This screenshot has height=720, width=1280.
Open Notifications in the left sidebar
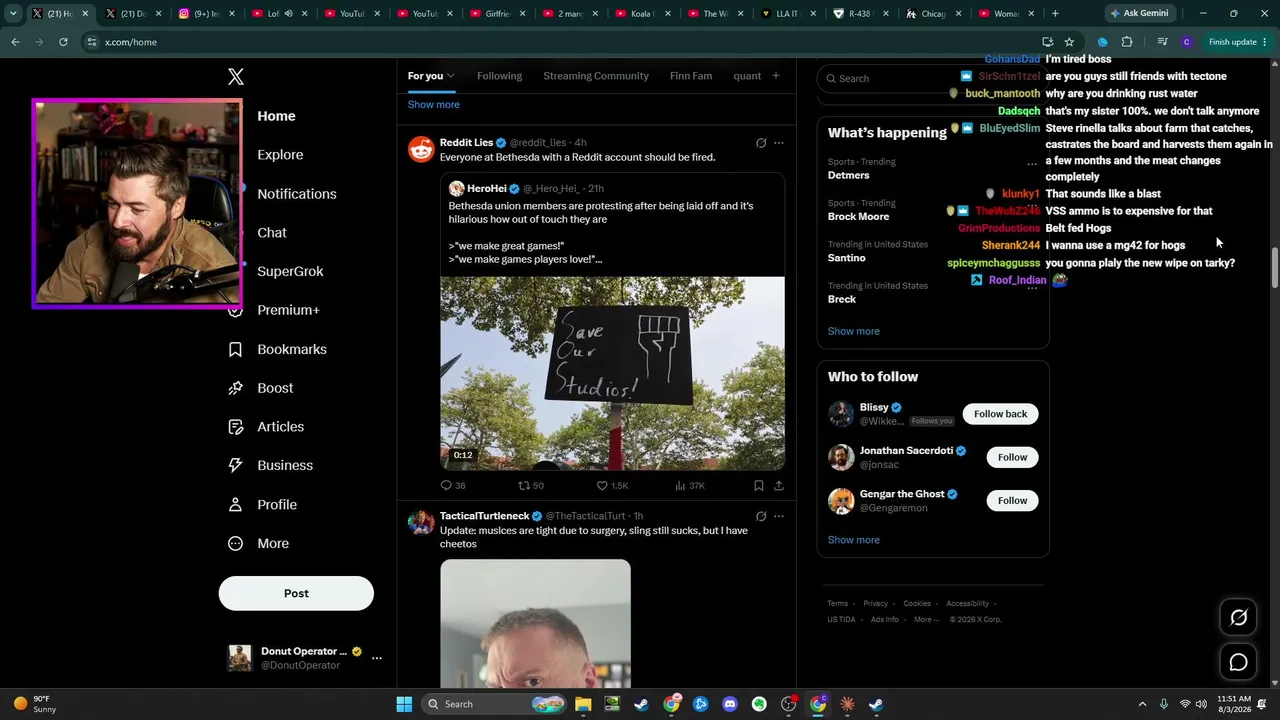tap(297, 194)
